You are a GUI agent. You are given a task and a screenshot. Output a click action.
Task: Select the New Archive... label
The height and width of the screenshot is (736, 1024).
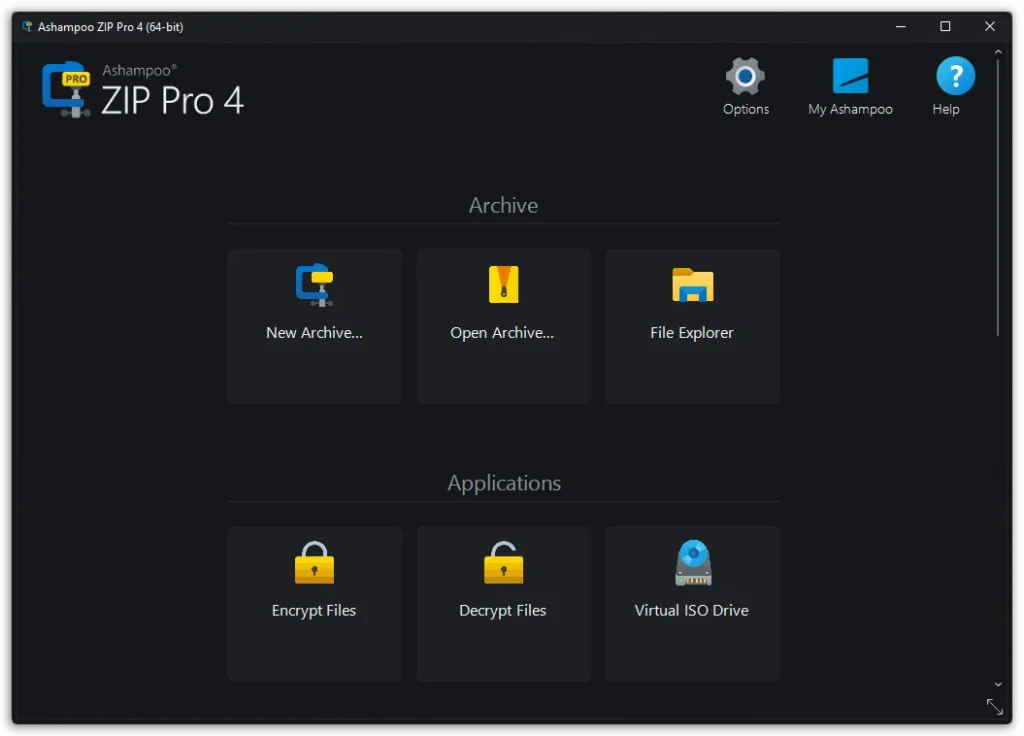click(314, 333)
